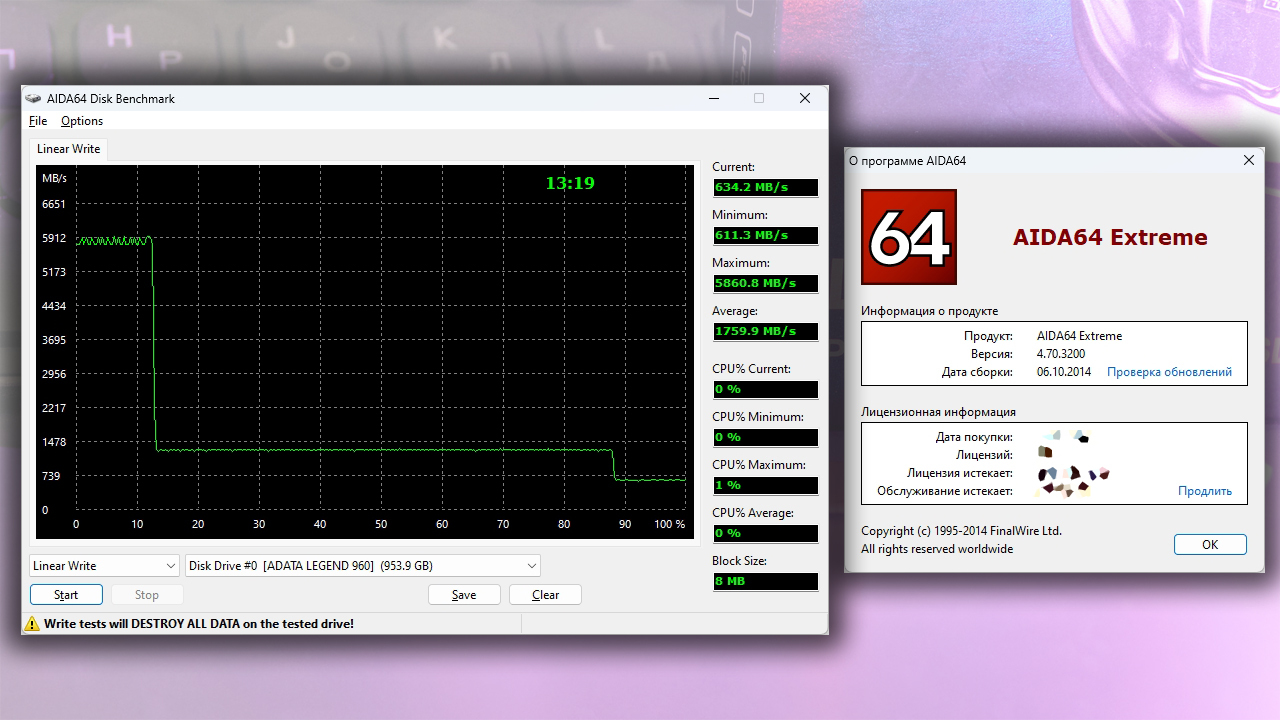This screenshot has width=1280, height=720.
Task: Close the AIDA64 Disk Benchmark window
Action: tap(804, 98)
